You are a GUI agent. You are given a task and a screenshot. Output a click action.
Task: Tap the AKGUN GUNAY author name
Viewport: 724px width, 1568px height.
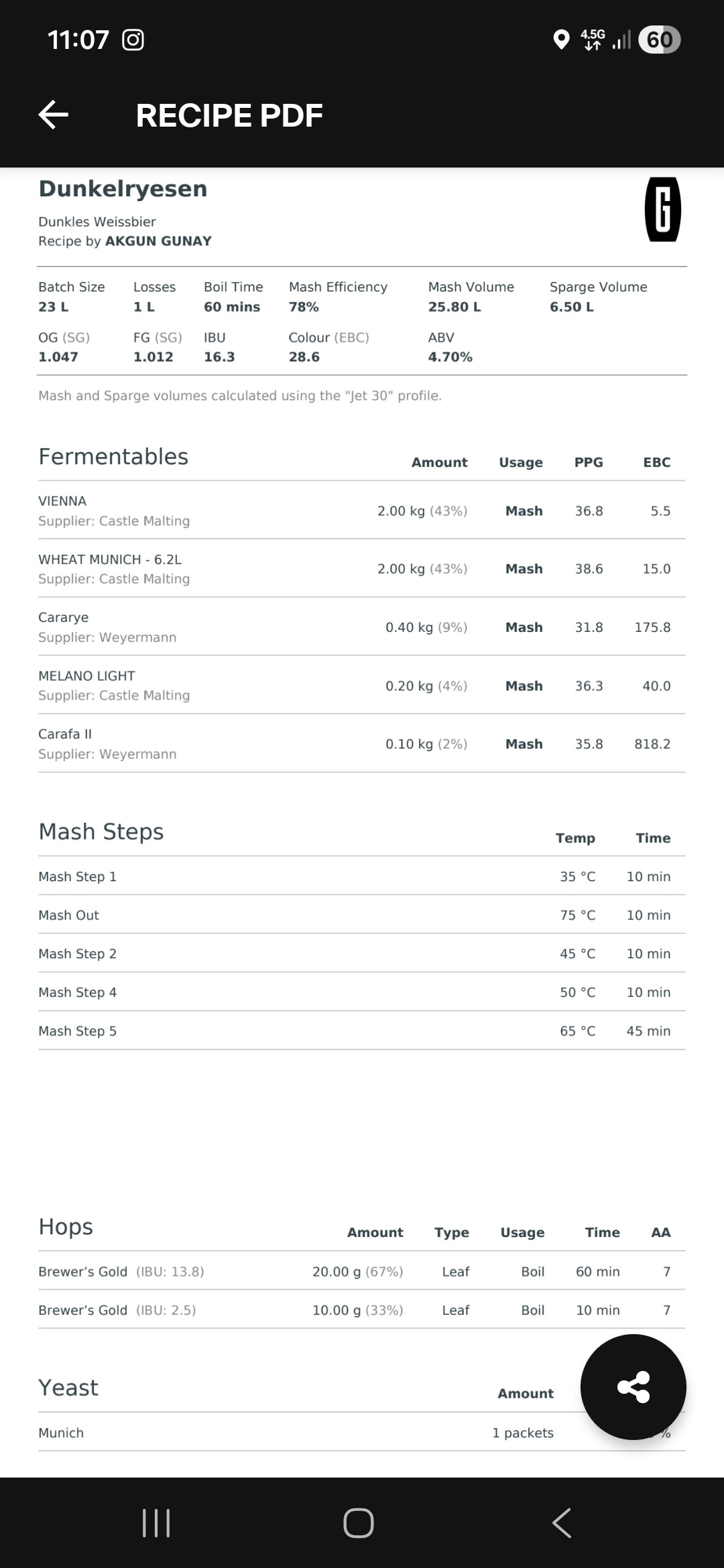point(158,241)
